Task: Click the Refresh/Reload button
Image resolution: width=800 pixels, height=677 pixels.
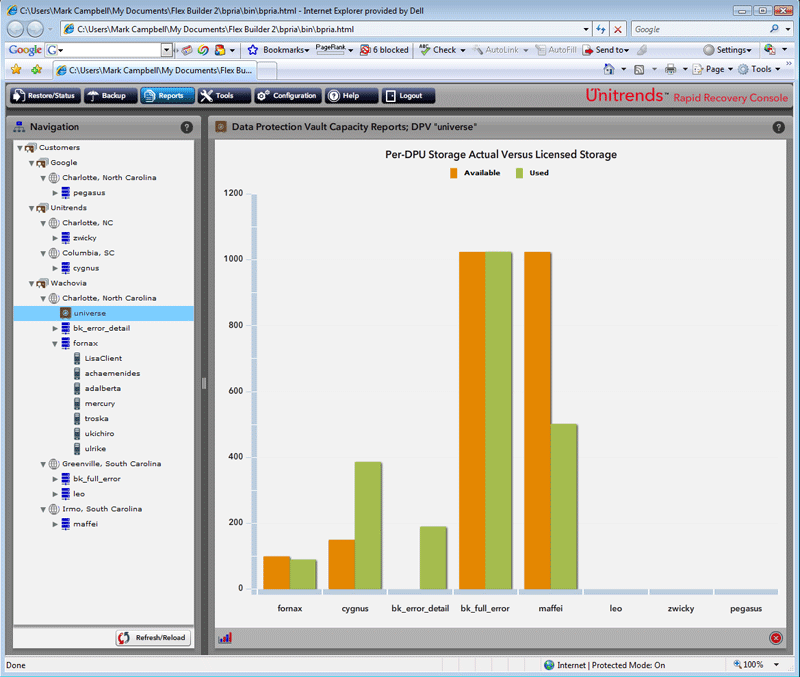Action: (153, 638)
